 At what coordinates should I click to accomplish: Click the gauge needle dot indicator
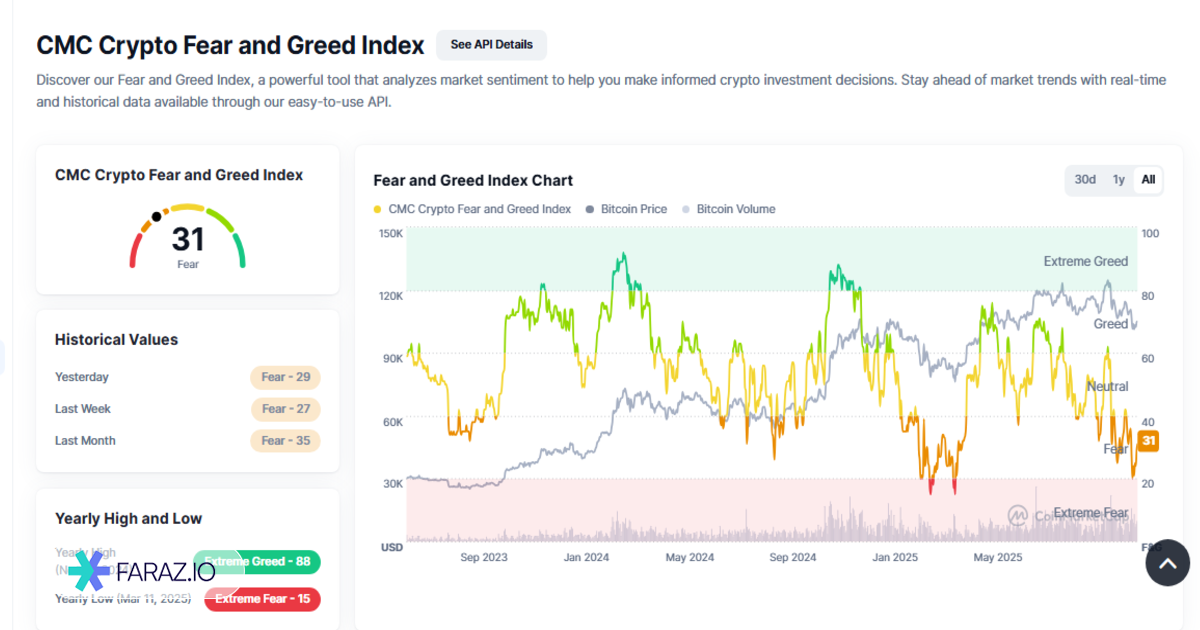(156, 216)
